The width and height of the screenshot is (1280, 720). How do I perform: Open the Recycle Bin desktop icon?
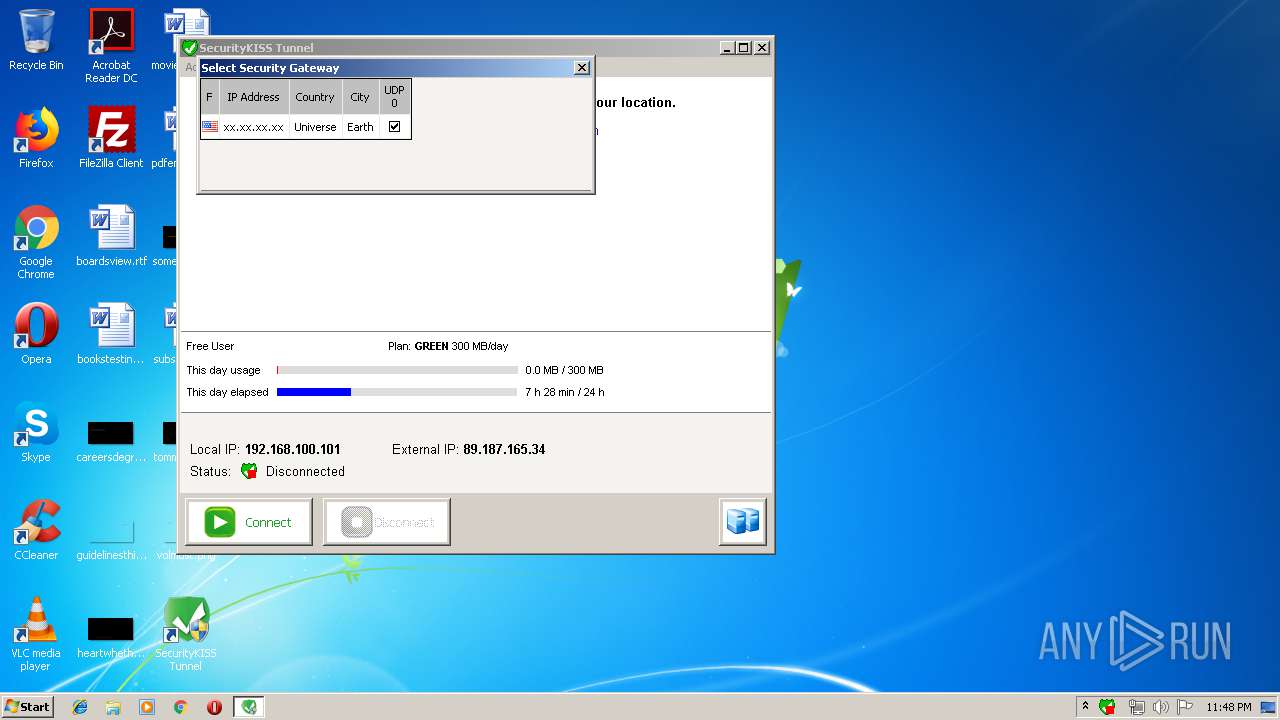click(36, 40)
